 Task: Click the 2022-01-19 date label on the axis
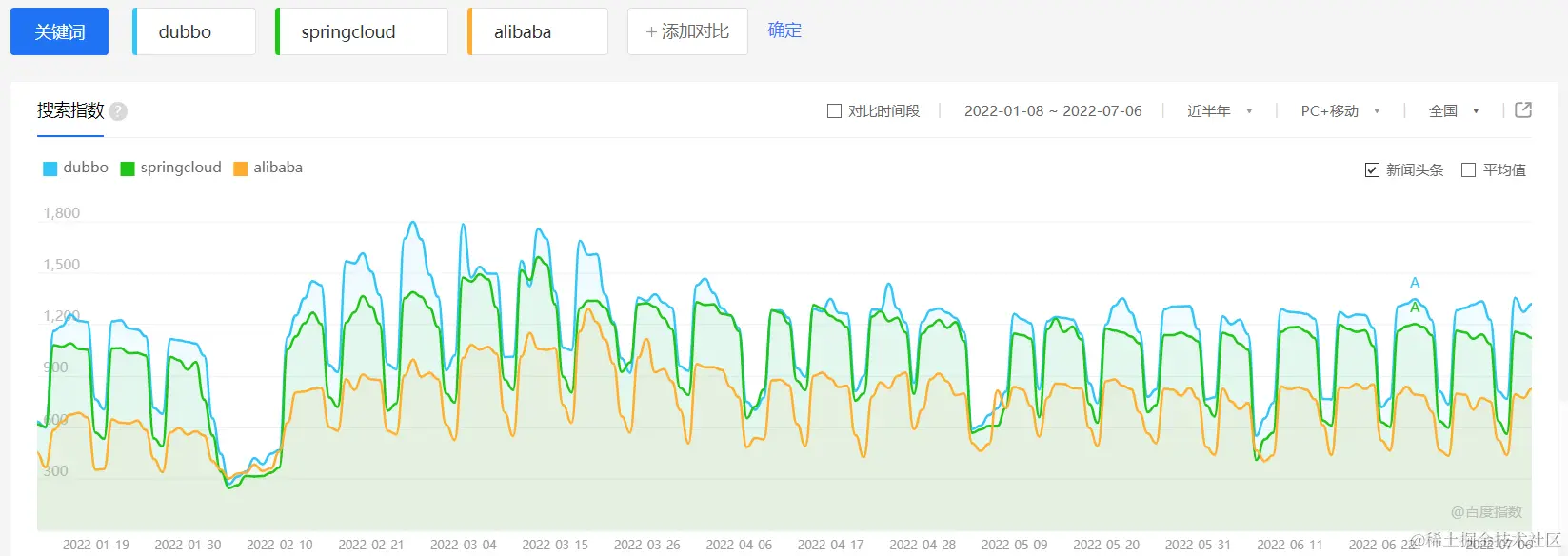(x=96, y=545)
